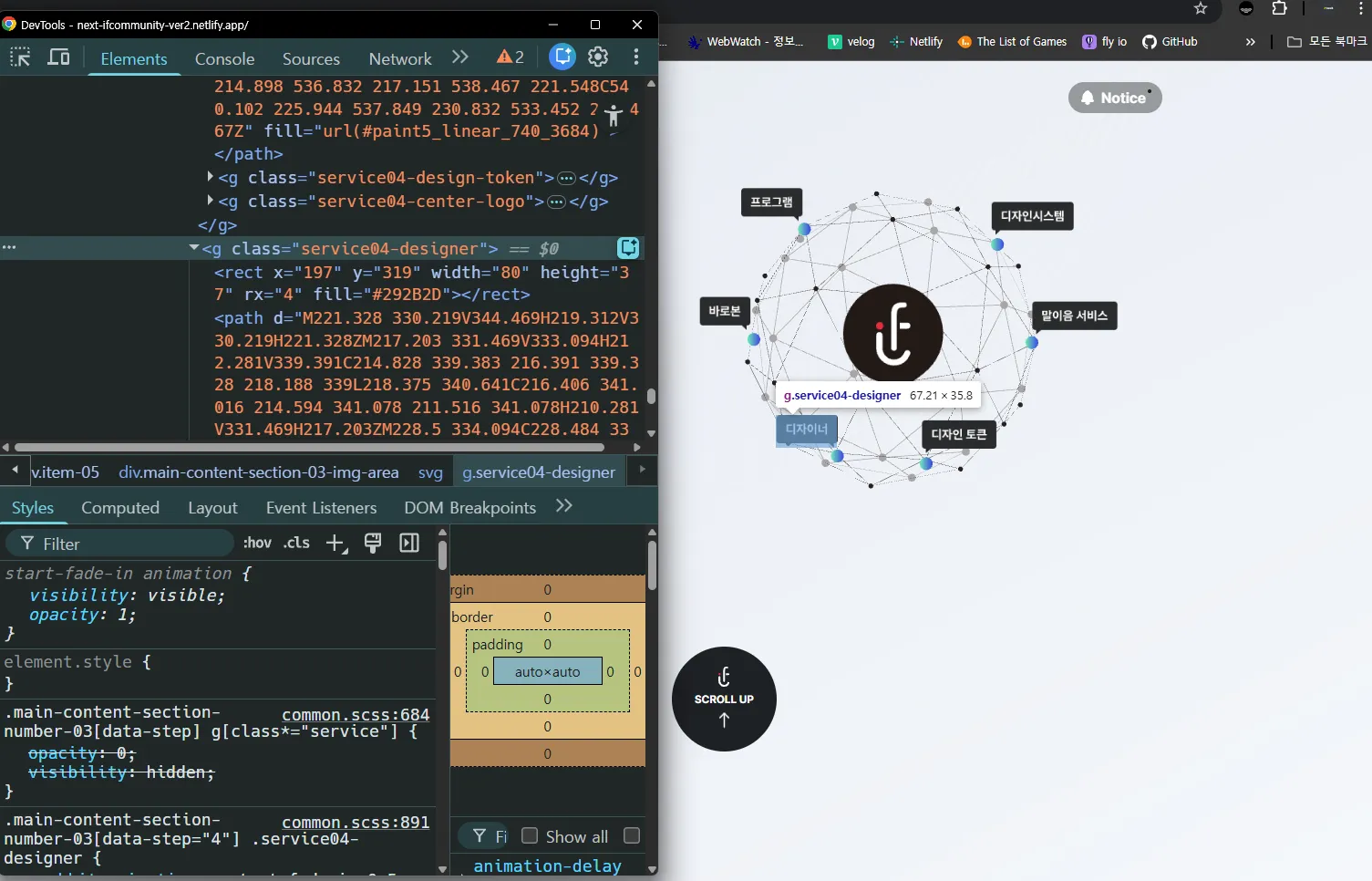This screenshot has width=1372, height=881.
Task: Open the 모든 북마크 bookmarks folder
Action: (1326, 42)
